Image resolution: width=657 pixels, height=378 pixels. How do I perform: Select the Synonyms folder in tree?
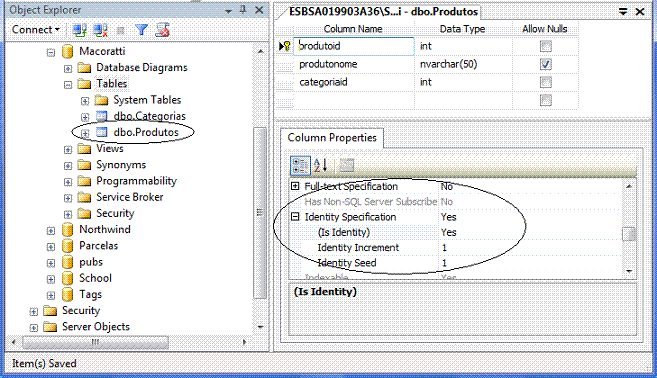(x=121, y=165)
